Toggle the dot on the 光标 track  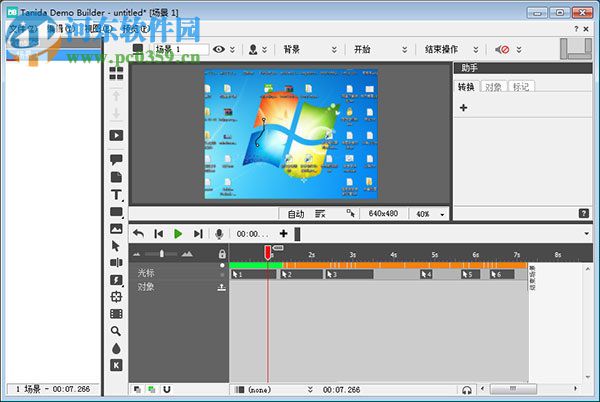222,275
